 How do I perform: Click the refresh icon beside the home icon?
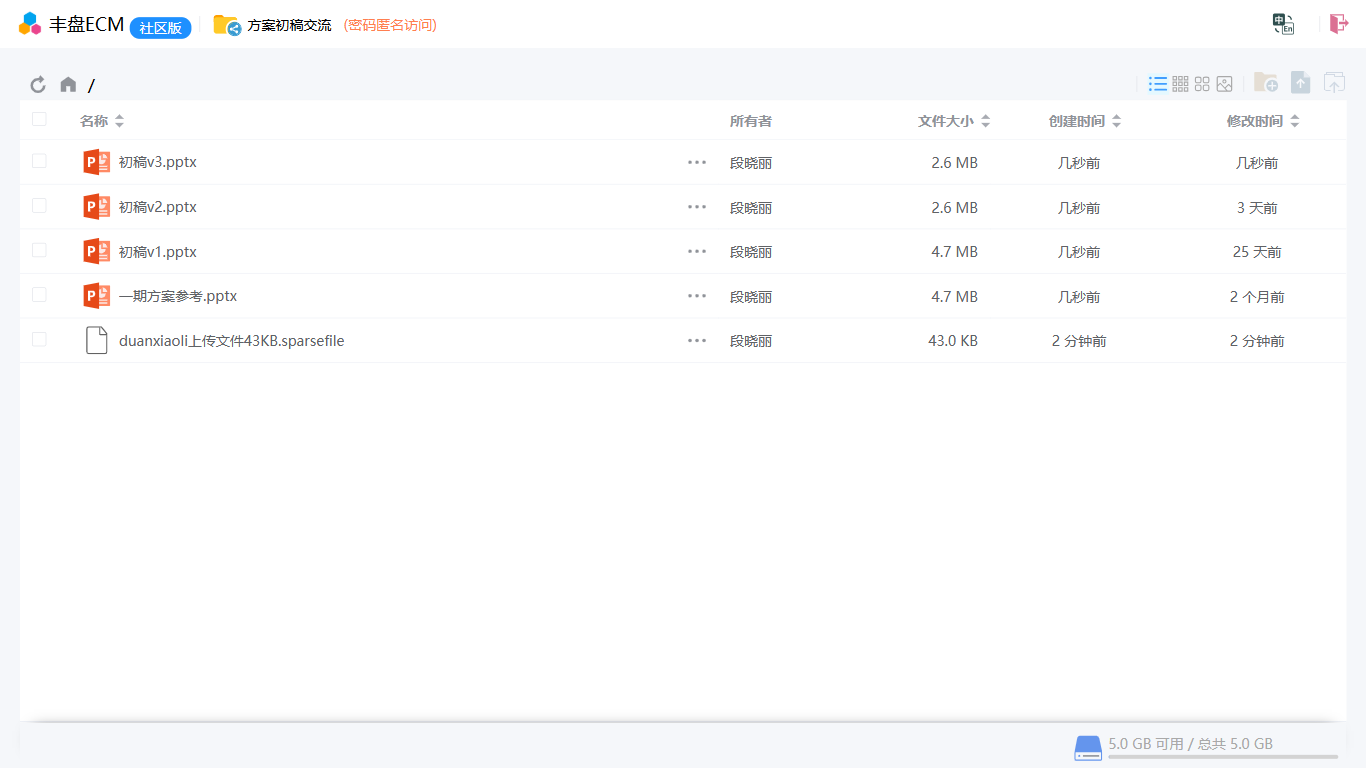38,85
